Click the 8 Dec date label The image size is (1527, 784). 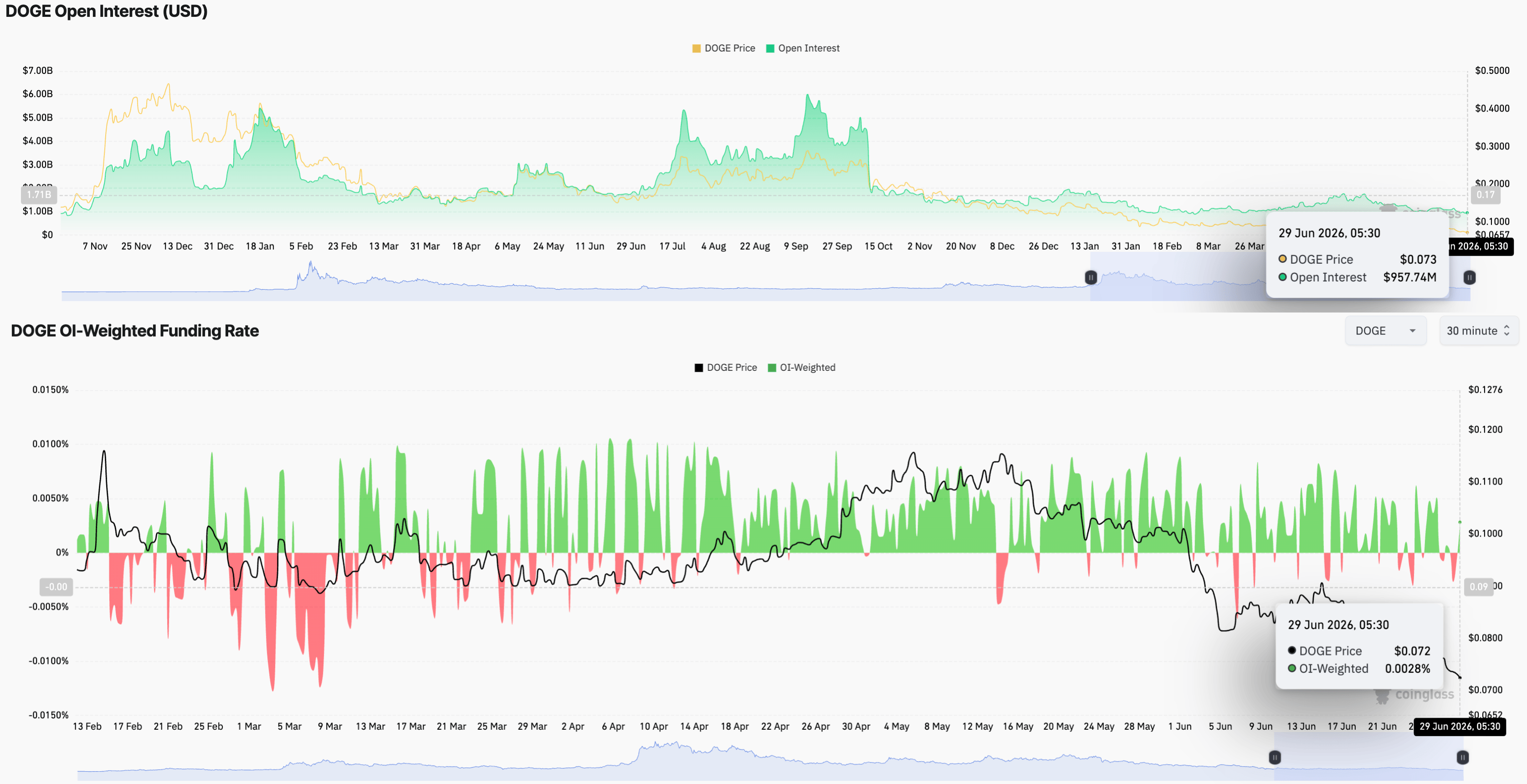click(1002, 246)
